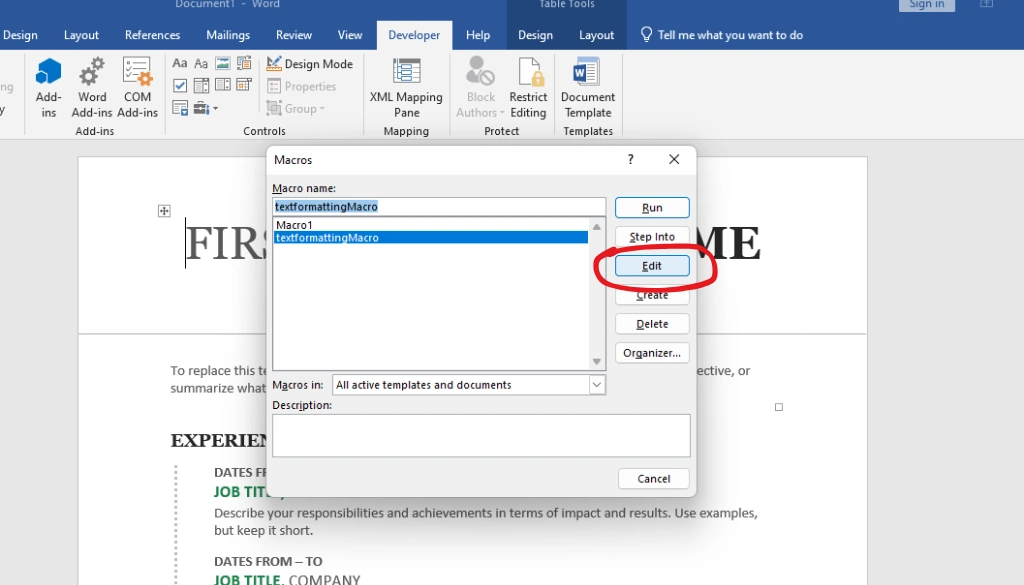Click Sign in button

pyautogui.click(x=927, y=5)
